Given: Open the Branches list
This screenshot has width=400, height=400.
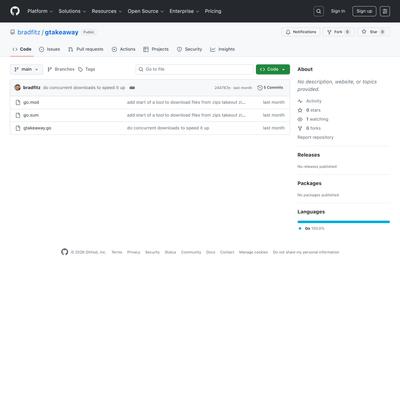Looking at the screenshot, I should (61, 69).
